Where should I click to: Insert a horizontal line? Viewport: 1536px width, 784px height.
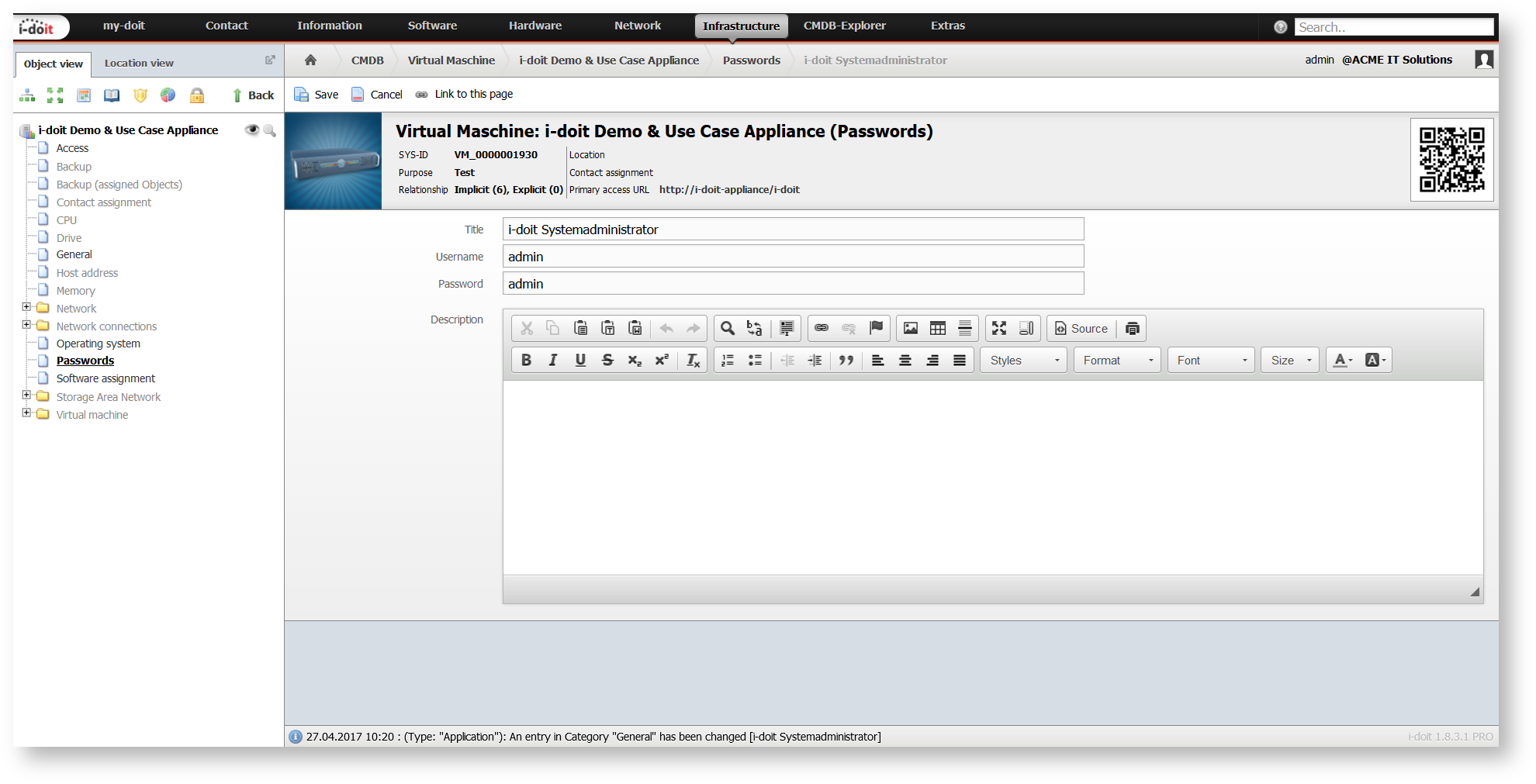965,329
